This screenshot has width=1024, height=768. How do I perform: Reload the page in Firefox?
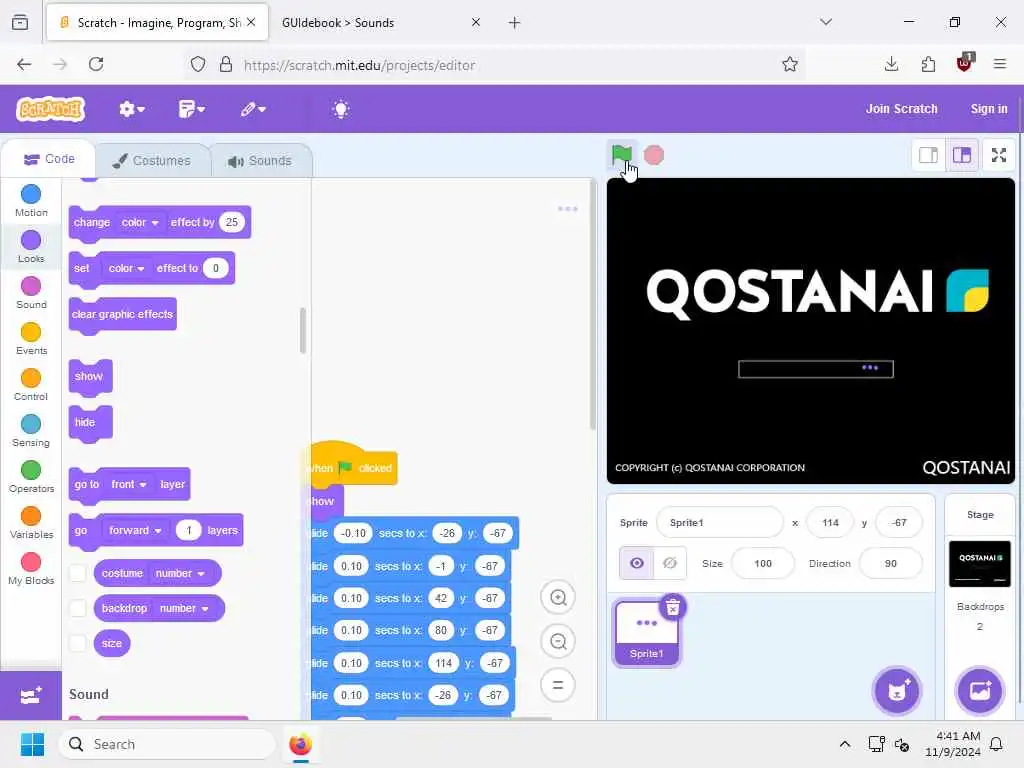96,64
